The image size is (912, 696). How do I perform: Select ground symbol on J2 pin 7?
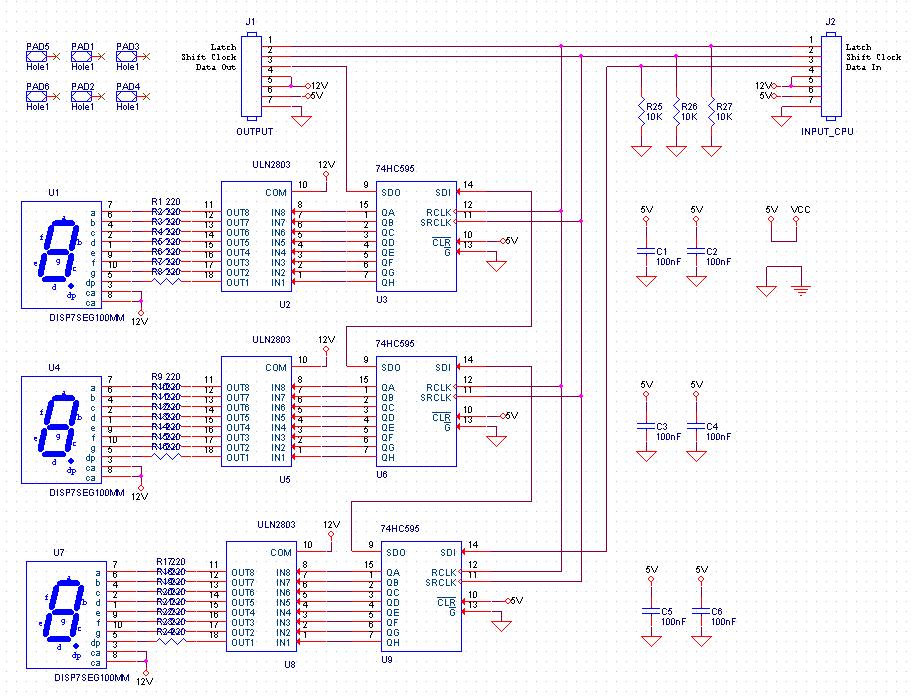tap(781, 121)
